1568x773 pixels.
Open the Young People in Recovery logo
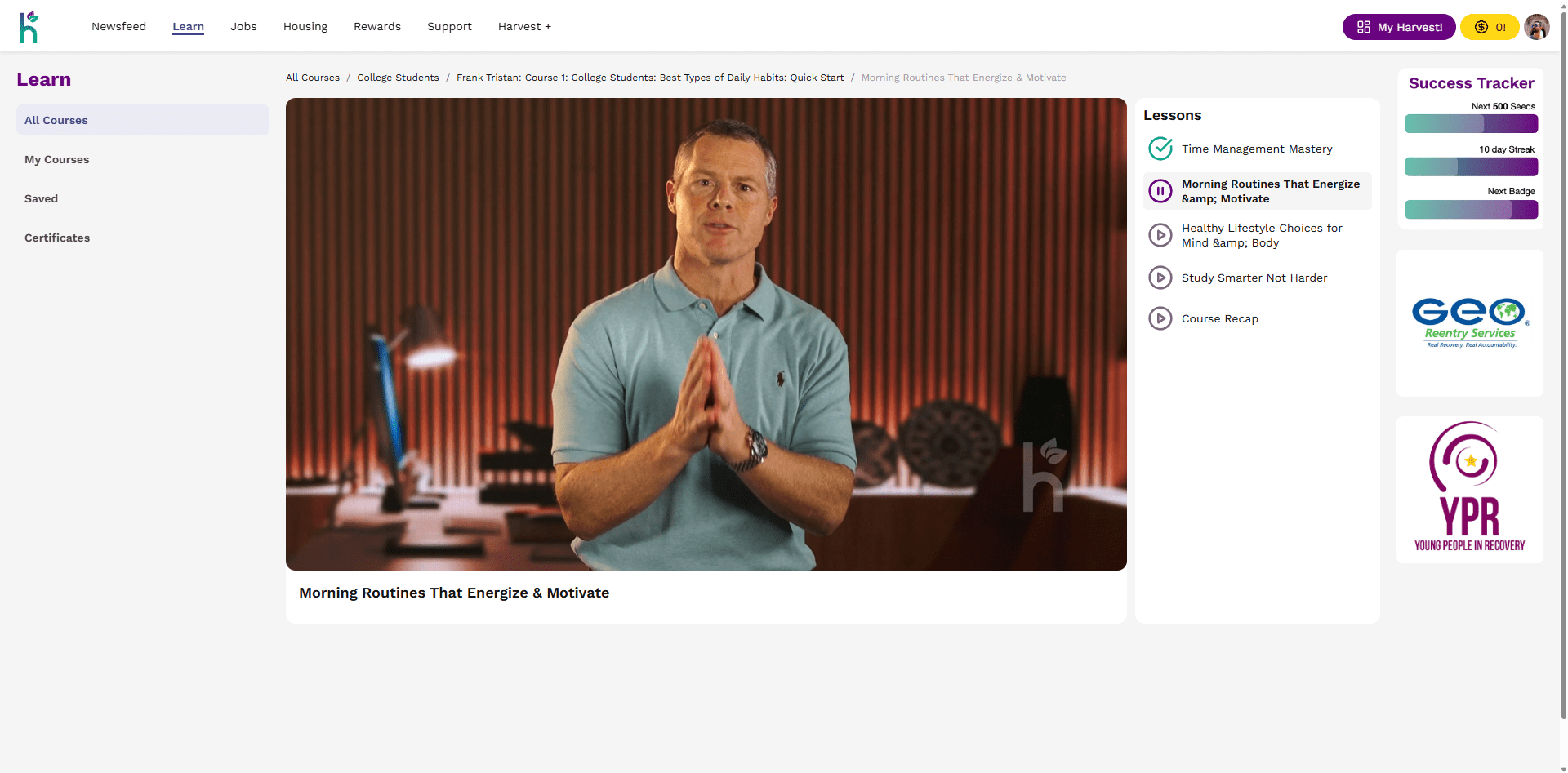tap(1469, 489)
